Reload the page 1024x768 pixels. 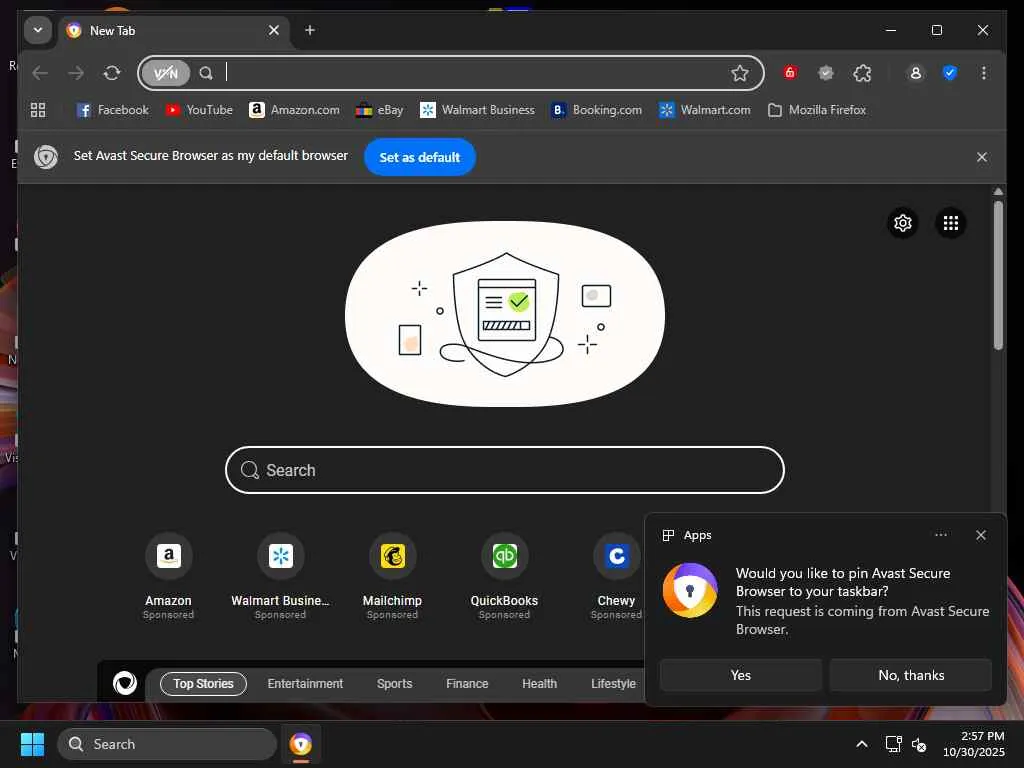[x=112, y=73]
